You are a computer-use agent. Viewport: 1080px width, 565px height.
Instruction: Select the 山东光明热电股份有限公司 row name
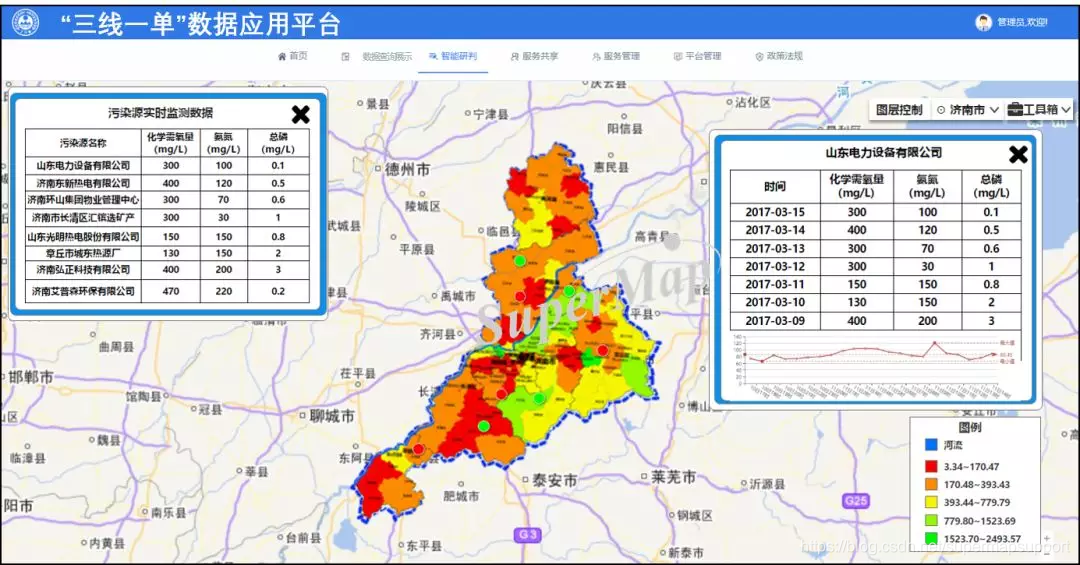pos(83,236)
